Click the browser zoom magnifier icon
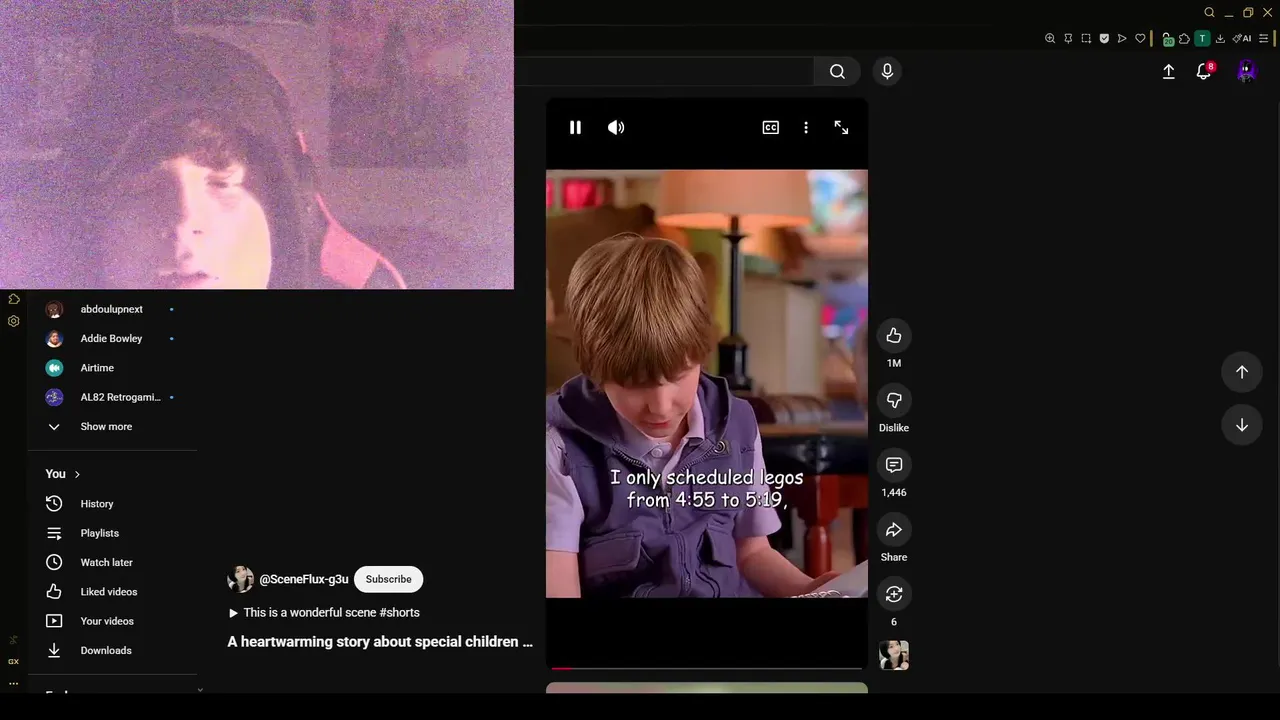This screenshot has width=1280, height=720. pyautogui.click(x=1050, y=39)
